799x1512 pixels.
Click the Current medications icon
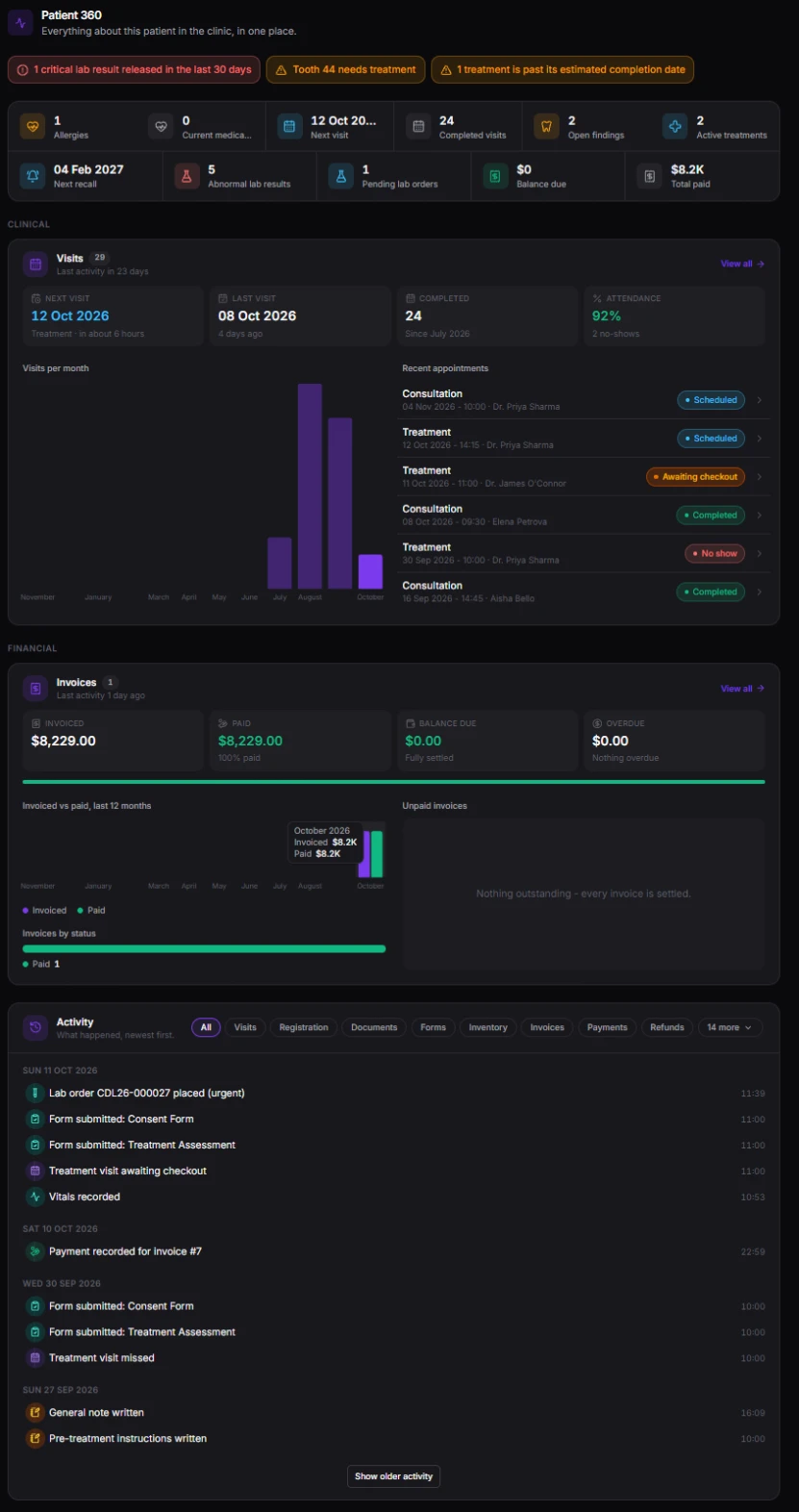point(162,126)
